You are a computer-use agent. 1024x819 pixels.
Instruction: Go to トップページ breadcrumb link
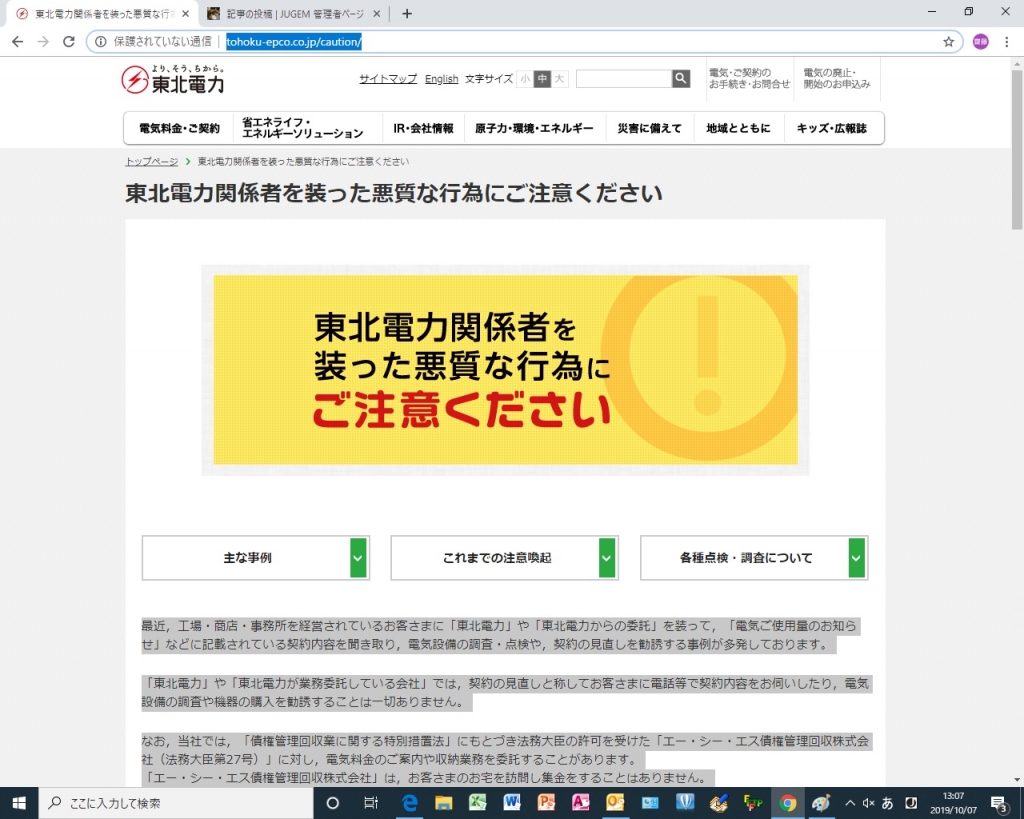click(152, 161)
